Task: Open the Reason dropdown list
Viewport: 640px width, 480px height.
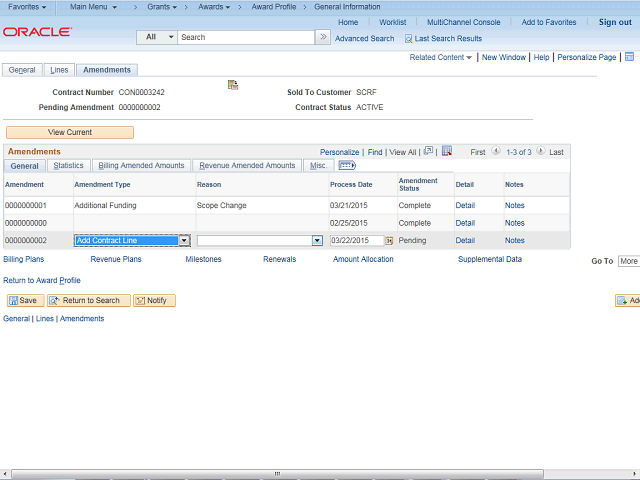Action: [x=317, y=241]
